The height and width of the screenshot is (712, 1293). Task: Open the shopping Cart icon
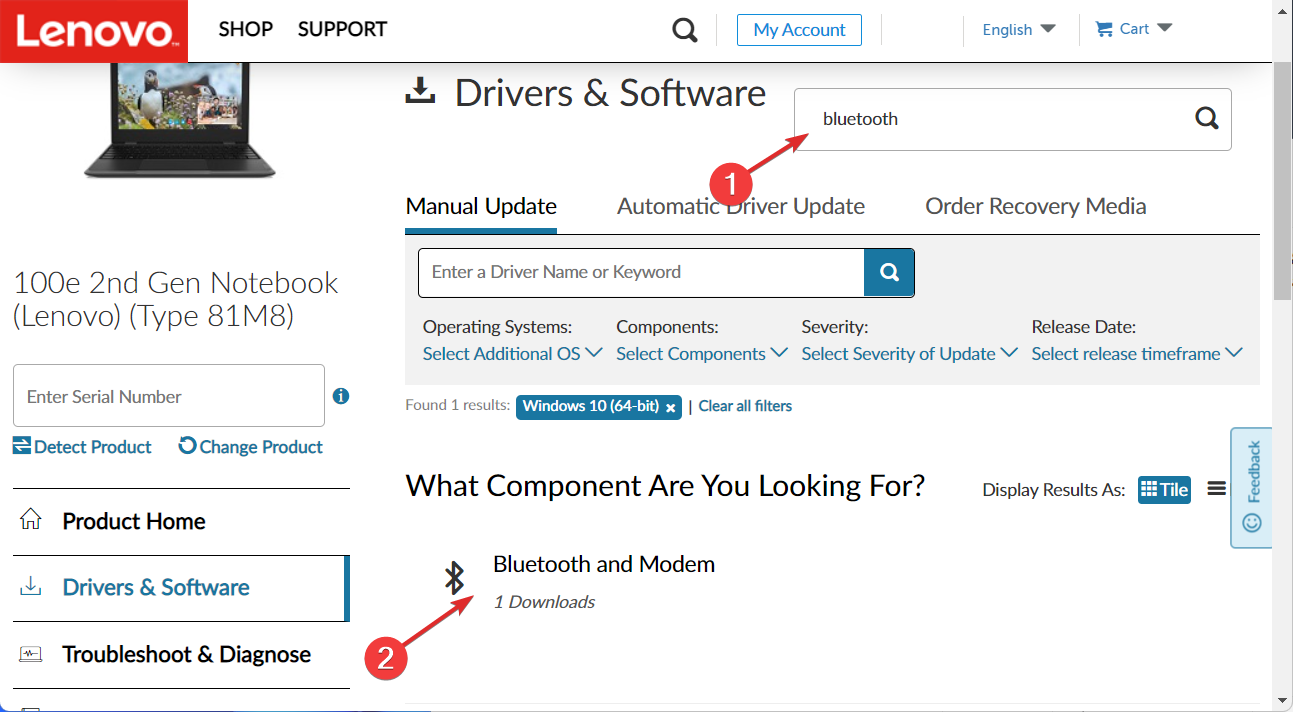pyautogui.click(x=1104, y=29)
